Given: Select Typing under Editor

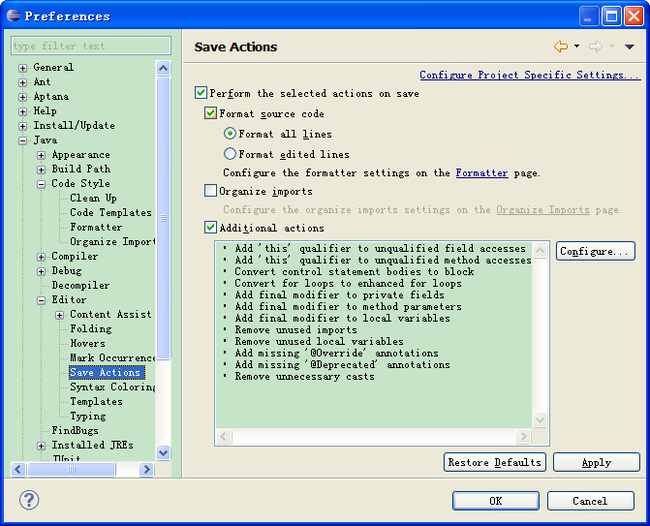Looking at the screenshot, I should click(x=88, y=416).
